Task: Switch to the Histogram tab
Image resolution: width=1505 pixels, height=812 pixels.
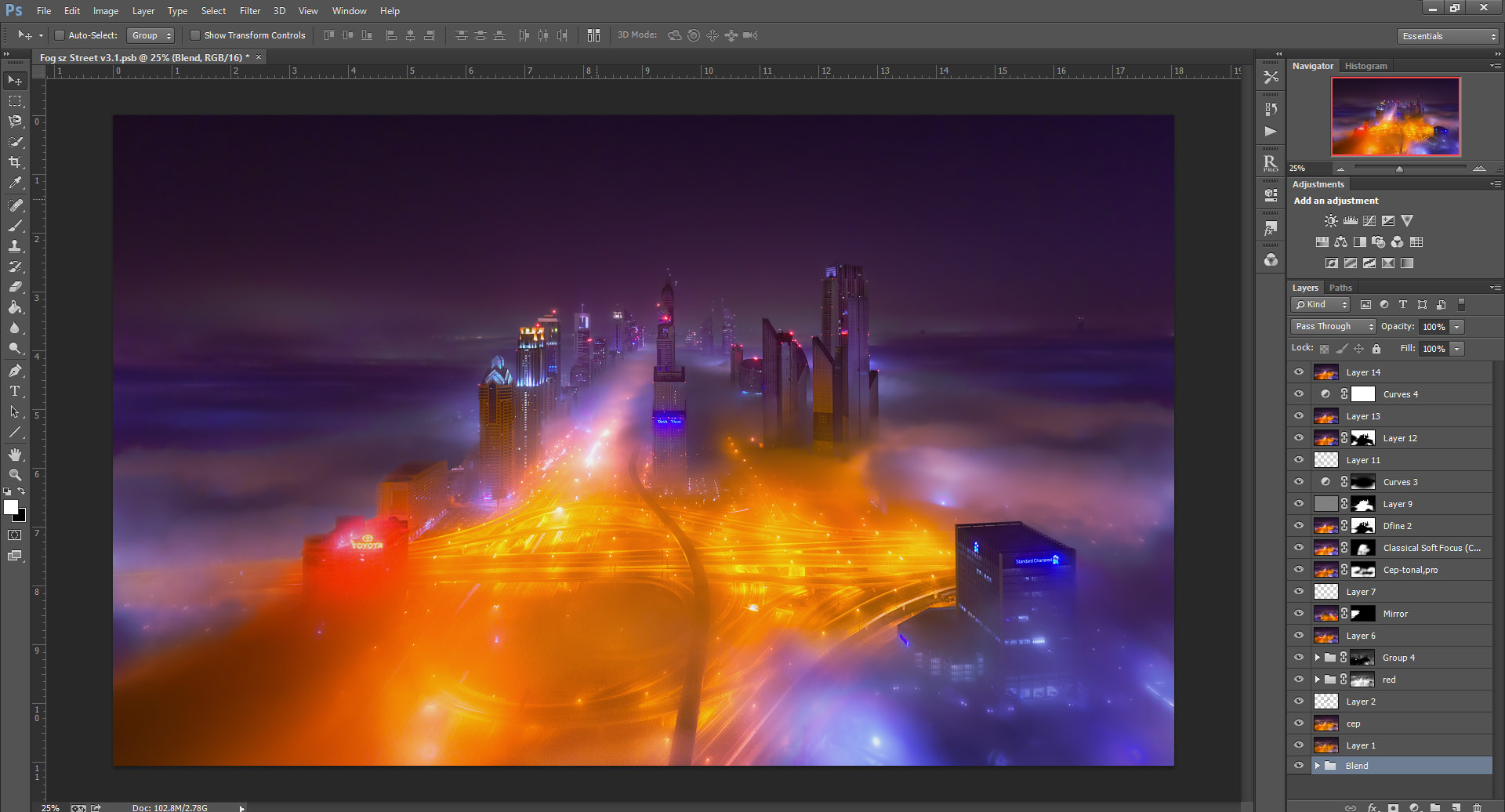Action: click(1365, 66)
